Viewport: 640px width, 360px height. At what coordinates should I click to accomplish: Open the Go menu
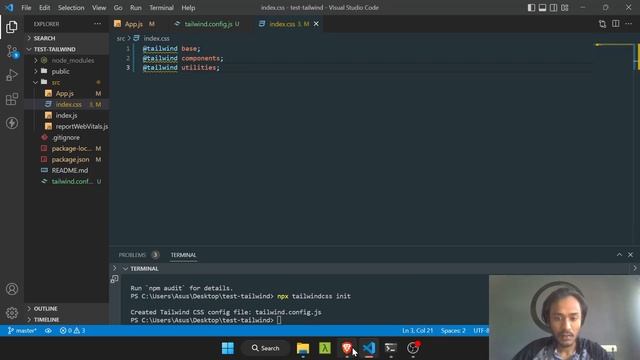click(x=118, y=8)
